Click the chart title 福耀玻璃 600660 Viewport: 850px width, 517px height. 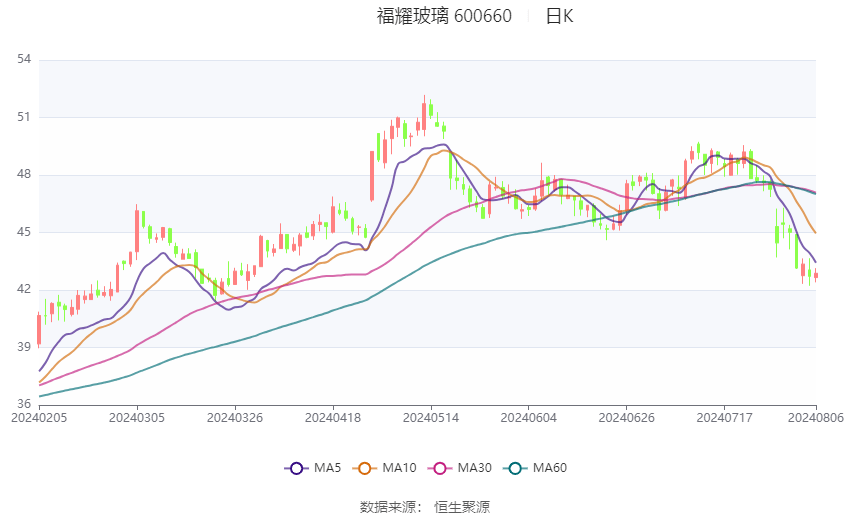click(444, 16)
